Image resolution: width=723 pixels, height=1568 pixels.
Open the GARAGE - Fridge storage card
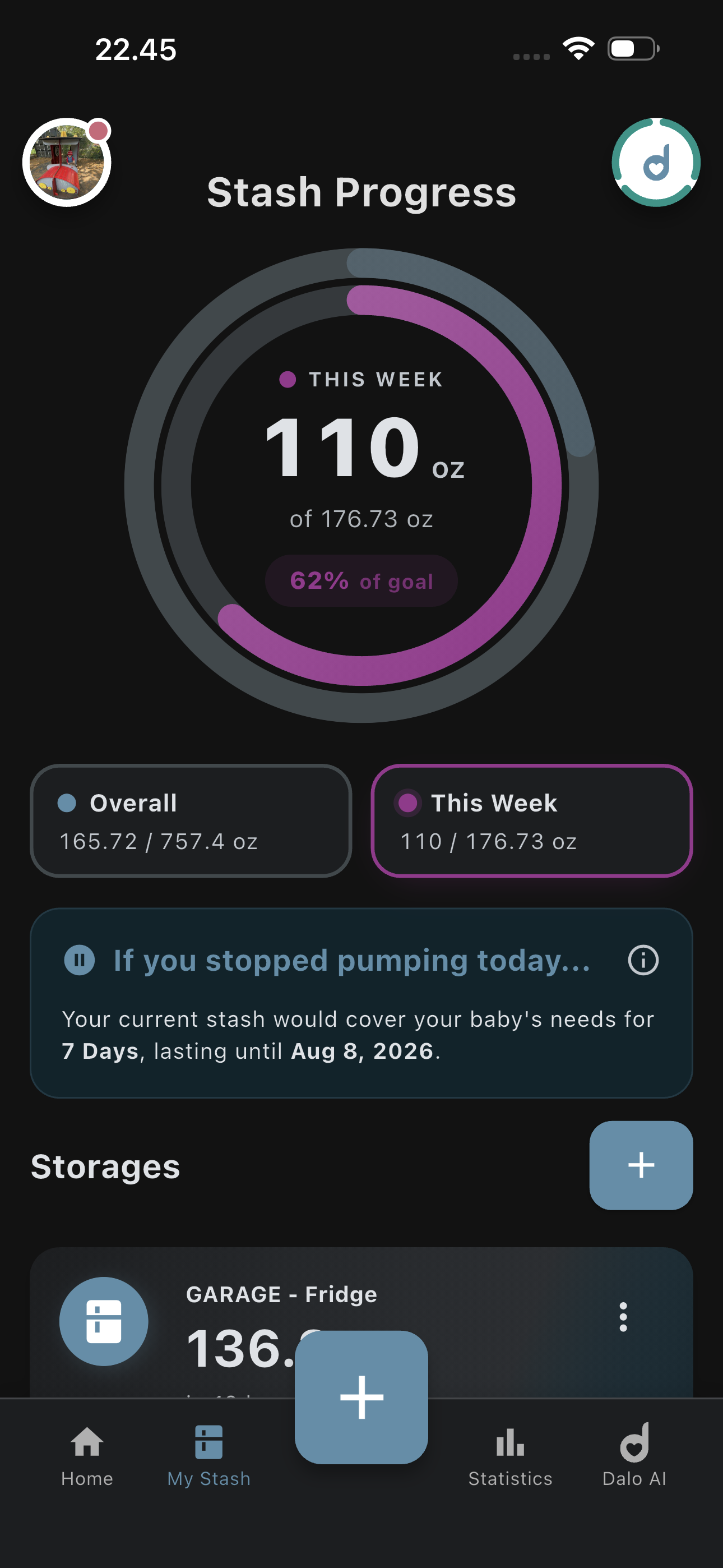(361, 1322)
